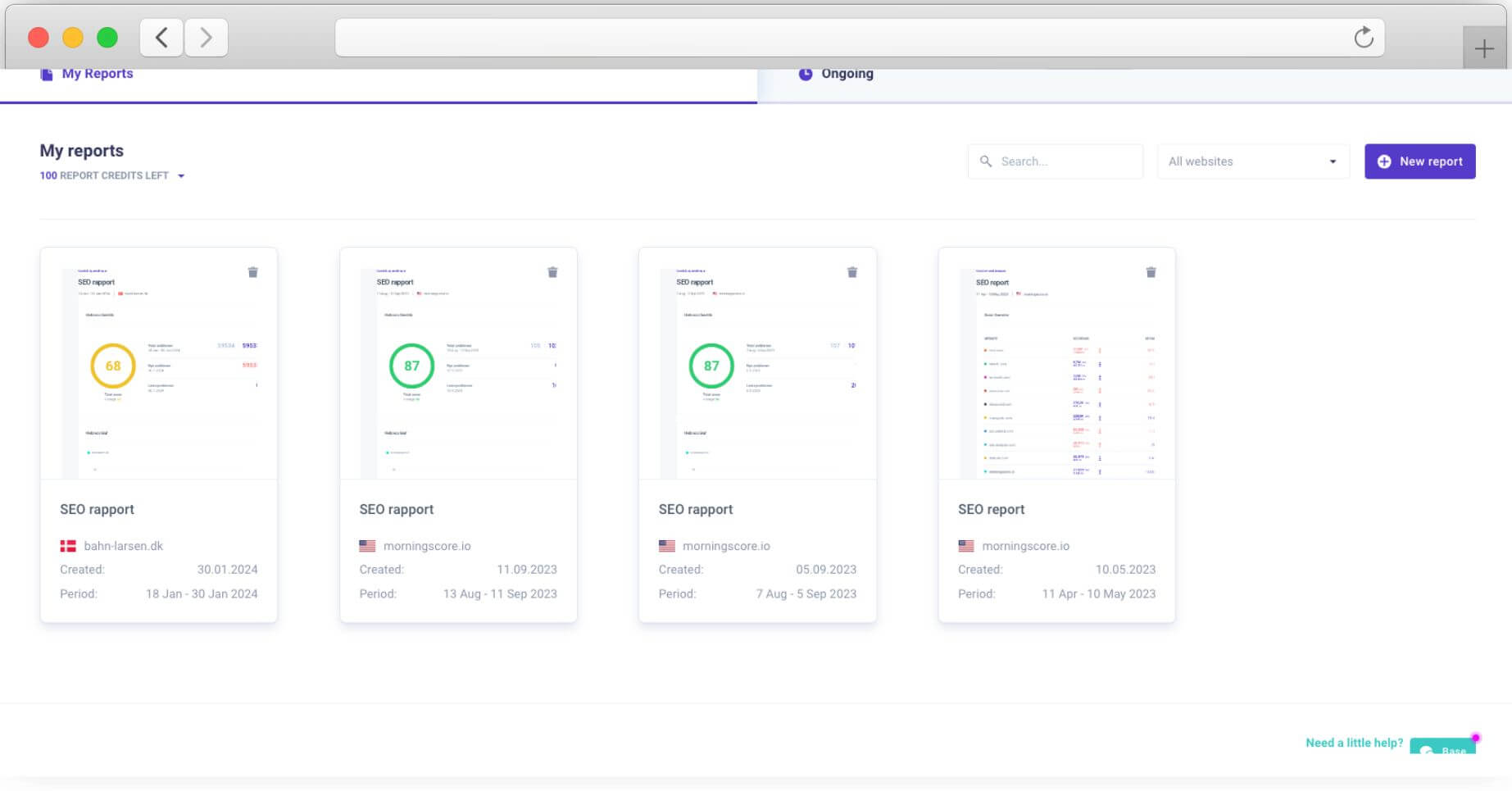The image size is (1512, 791).
Task: Create a report with New report button
Action: (1419, 161)
